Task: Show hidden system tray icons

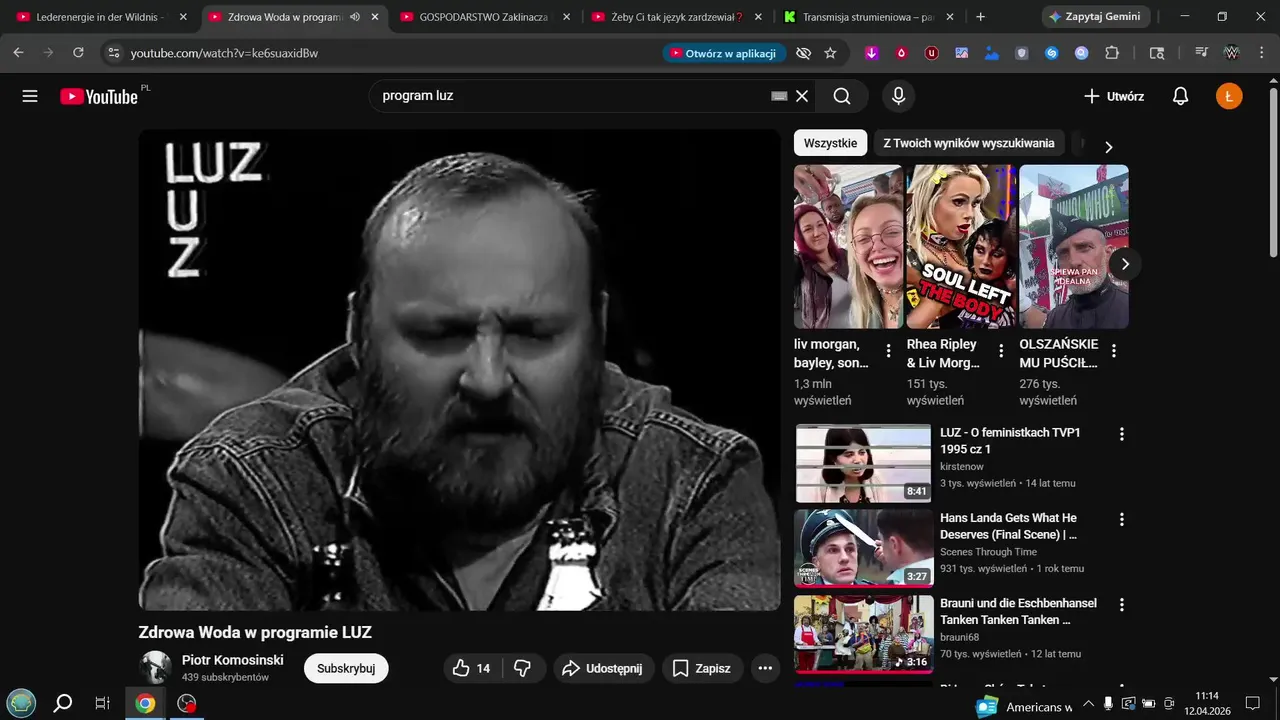Action: (1089, 704)
